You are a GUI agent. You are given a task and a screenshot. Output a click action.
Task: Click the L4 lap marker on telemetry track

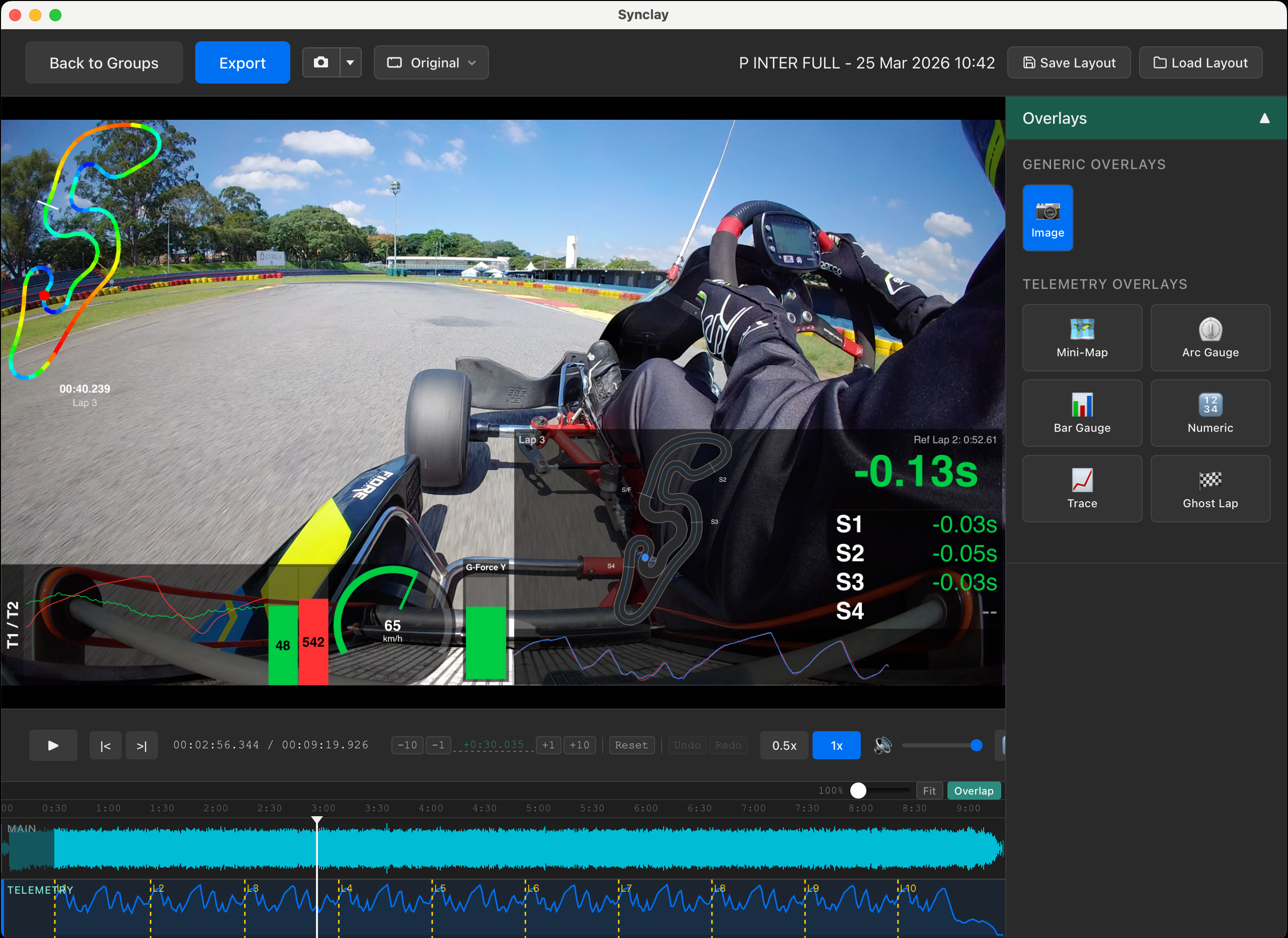pos(346,888)
